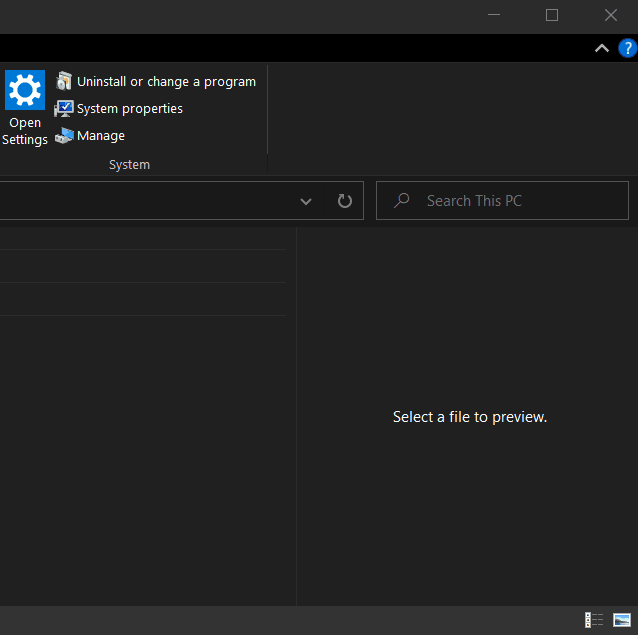Collapse the ribbon with the up chevron
Viewport: 638px width, 635px height.
tap(602, 48)
